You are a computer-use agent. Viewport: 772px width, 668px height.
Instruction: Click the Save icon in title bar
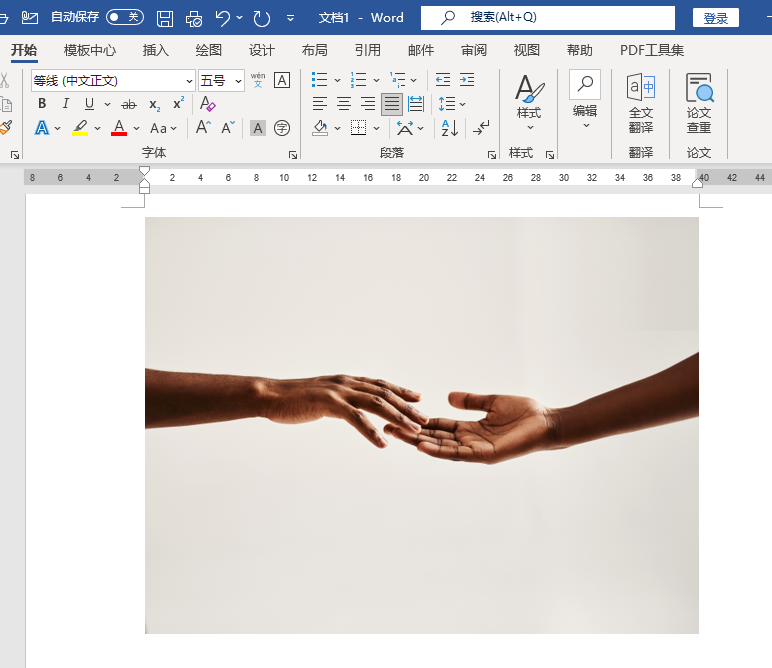pos(165,19)
